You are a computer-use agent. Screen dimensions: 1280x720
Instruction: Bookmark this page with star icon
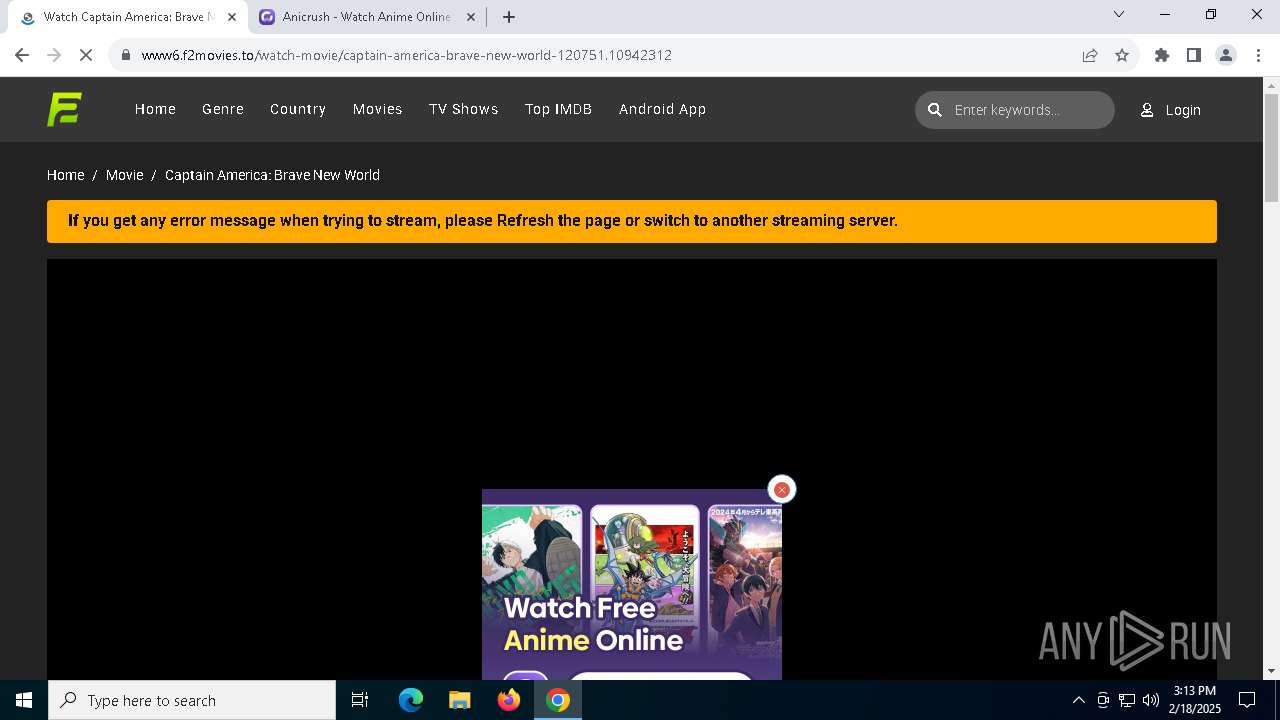tap(1122, 55)
